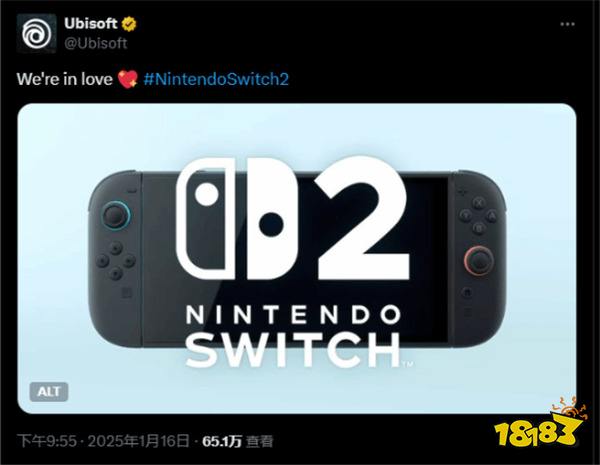Screen dimensions: 600x465
Task: Click the Ubisoft swirl profile avatar
Action: (x=36, y=34)
